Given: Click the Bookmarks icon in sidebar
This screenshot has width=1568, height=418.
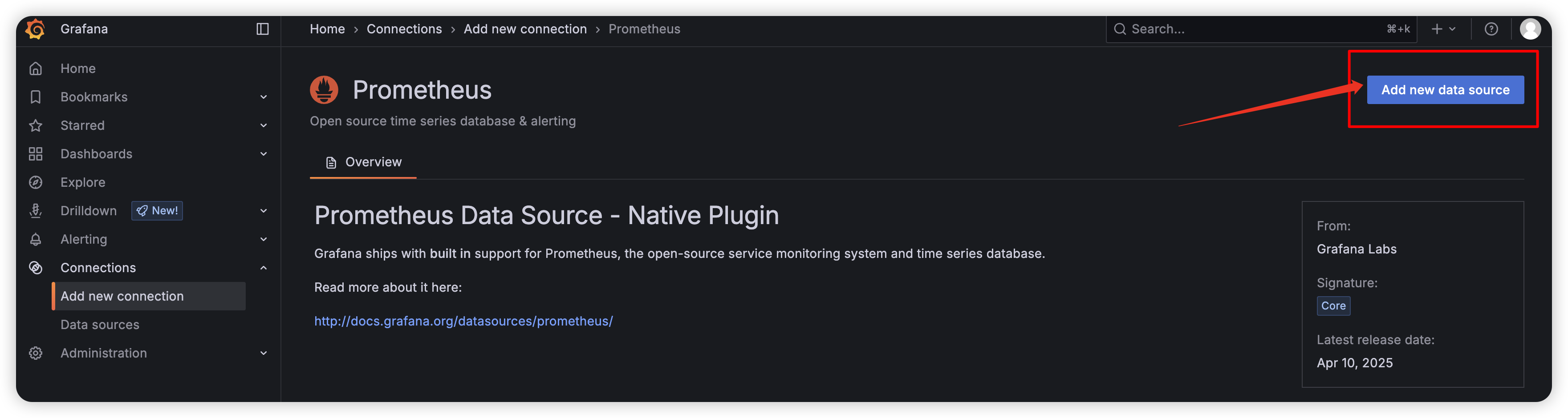Looking at the screenshot, I should [x=36, y=97].
